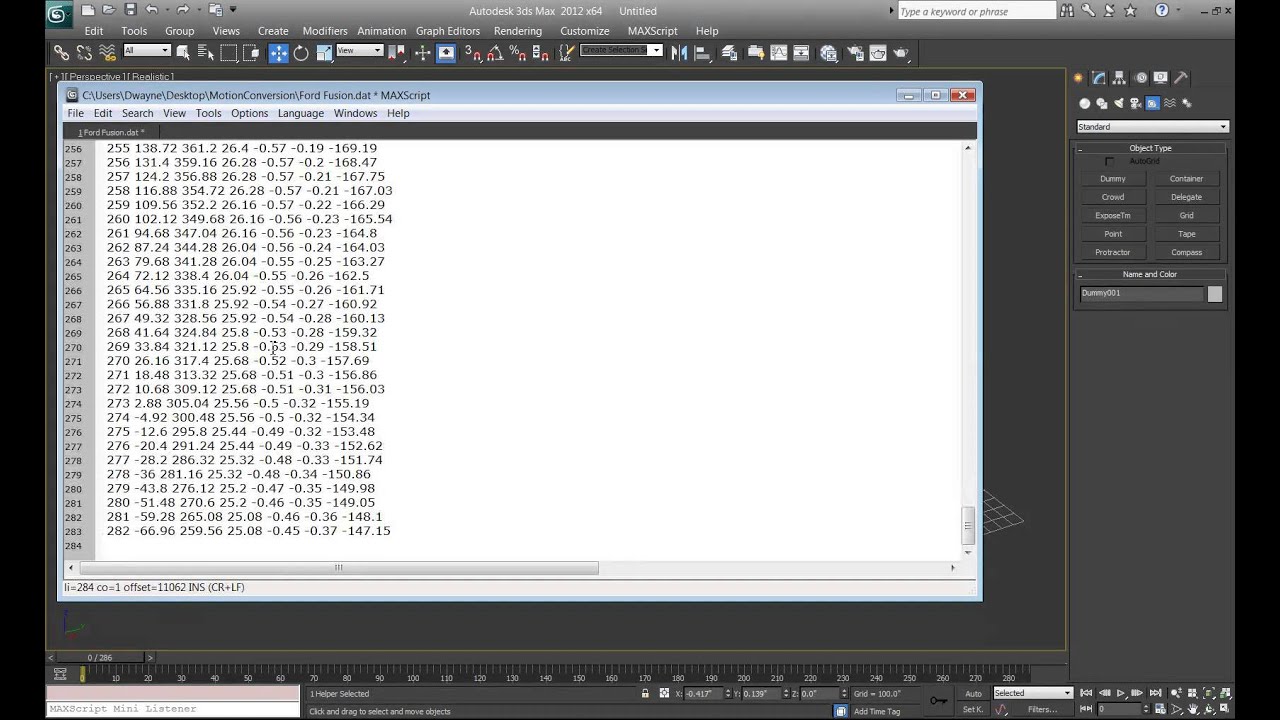Open the quick access toolbar customize arrow
The width and height of the screenshot is (1280, 720).
coord(233,10)
